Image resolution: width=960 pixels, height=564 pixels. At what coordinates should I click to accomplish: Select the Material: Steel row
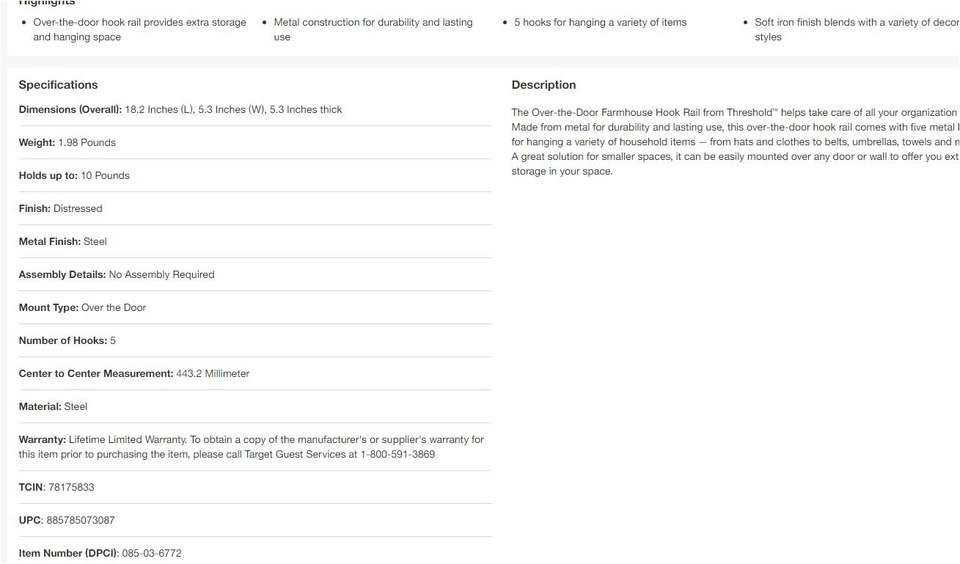pyautogui.click(x=53, y=407)
